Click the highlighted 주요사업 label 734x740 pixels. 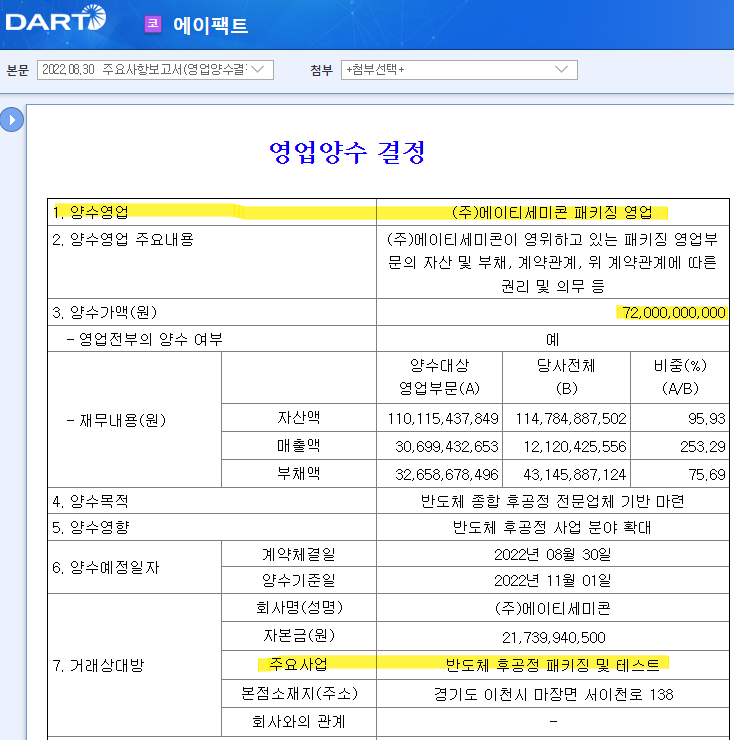[298, 664]
